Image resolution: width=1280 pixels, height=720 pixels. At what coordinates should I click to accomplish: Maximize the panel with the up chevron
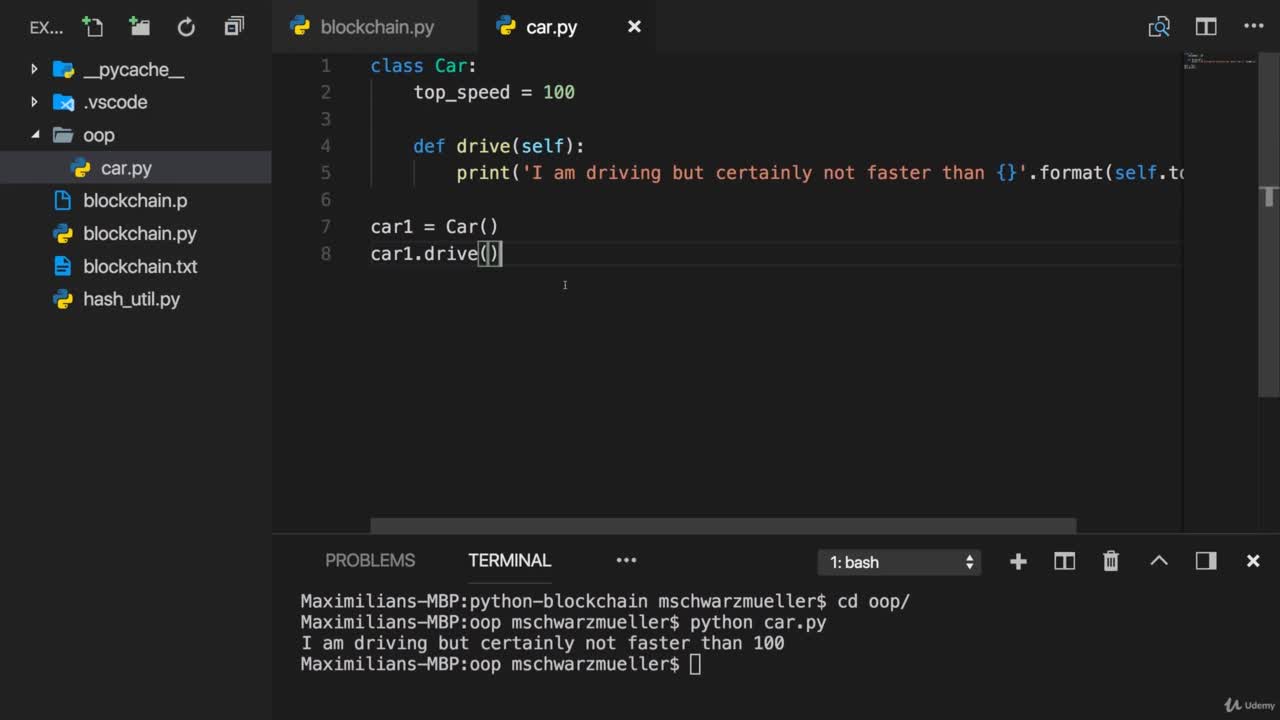pos(1159,561)
